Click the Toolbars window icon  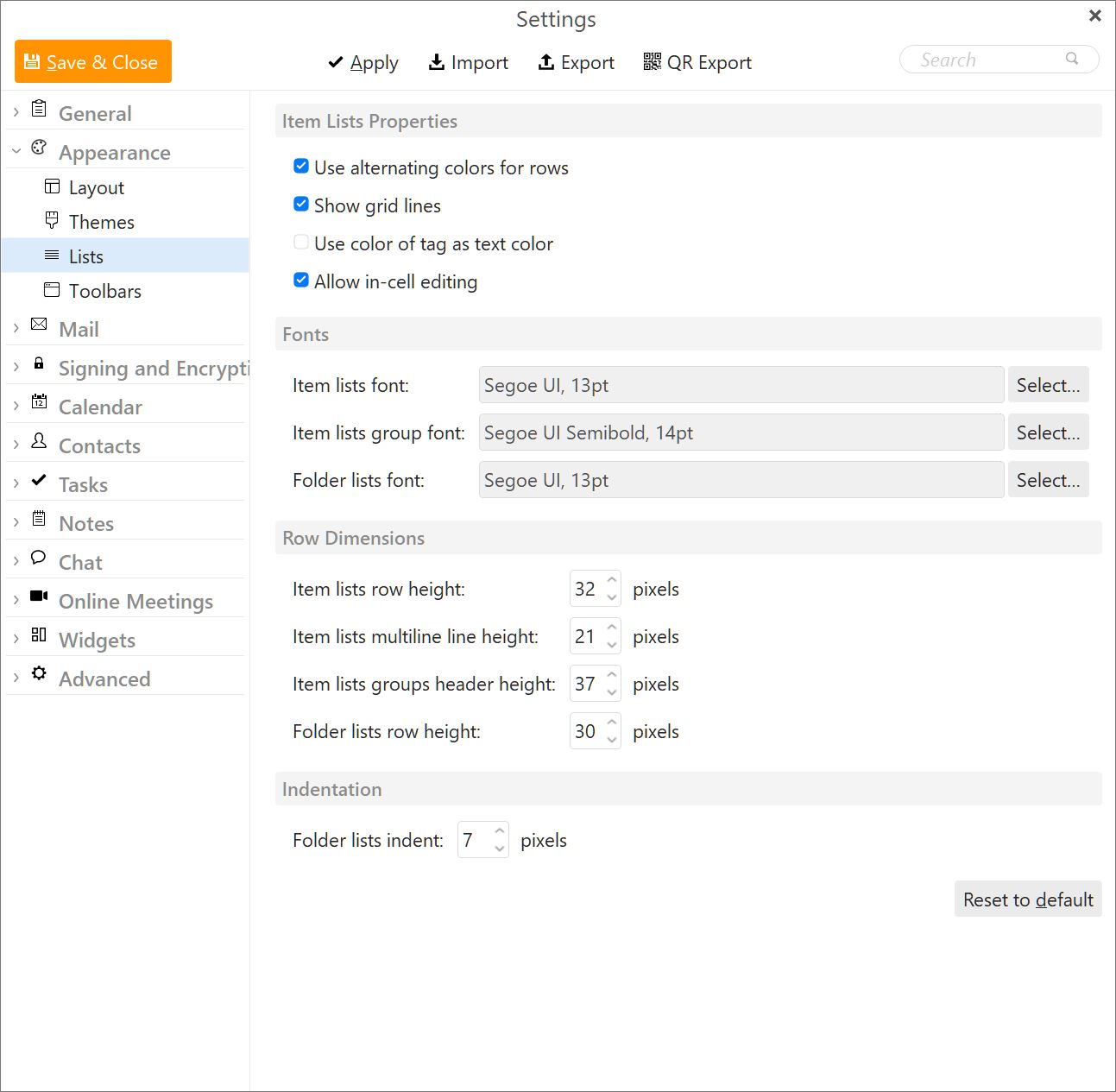pos(52,290)
